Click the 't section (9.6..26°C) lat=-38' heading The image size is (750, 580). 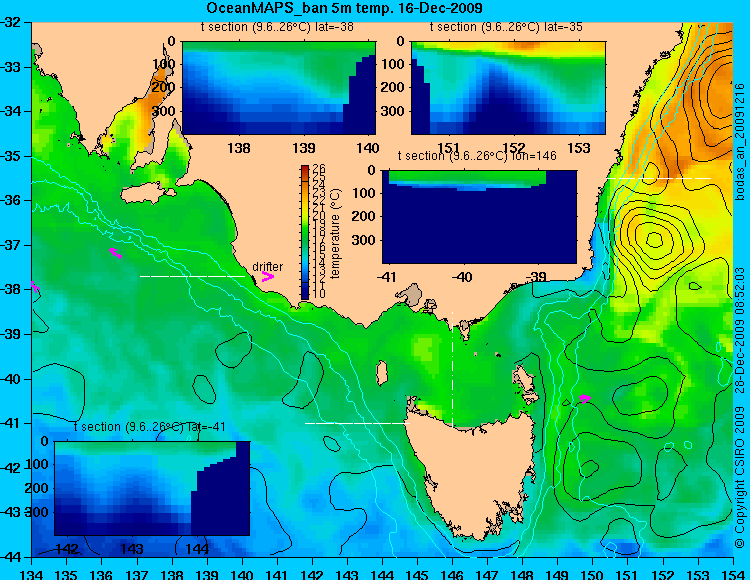pyautogui.click(x=277, y=27)
